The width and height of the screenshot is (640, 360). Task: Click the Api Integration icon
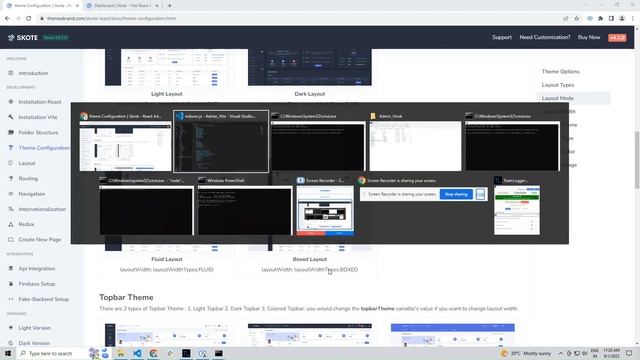11,268
